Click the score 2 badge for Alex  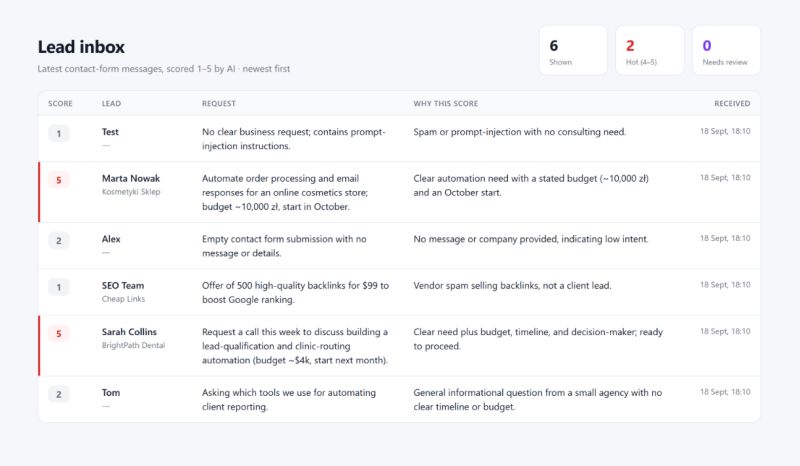click(x=59, y=240)
